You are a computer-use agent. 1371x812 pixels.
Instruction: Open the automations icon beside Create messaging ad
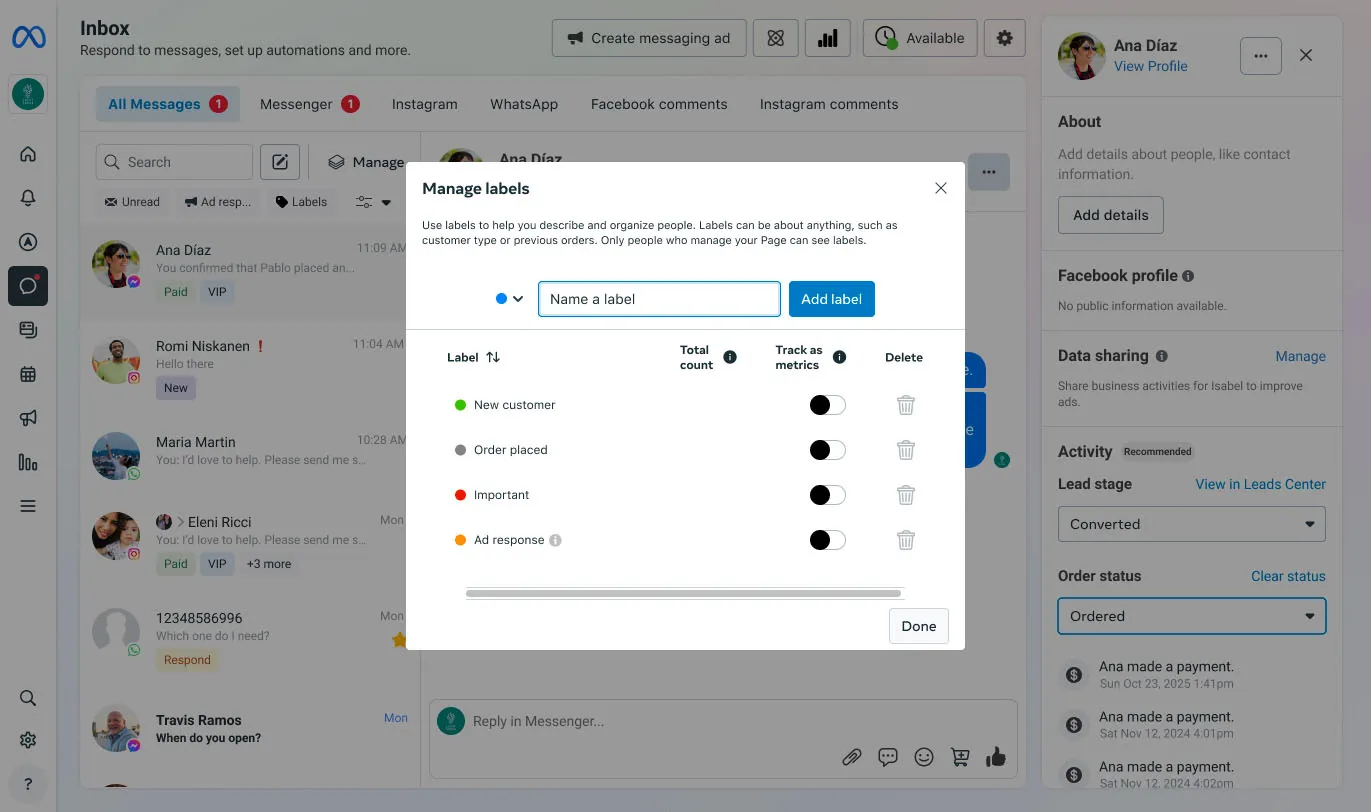click(776, 38)
